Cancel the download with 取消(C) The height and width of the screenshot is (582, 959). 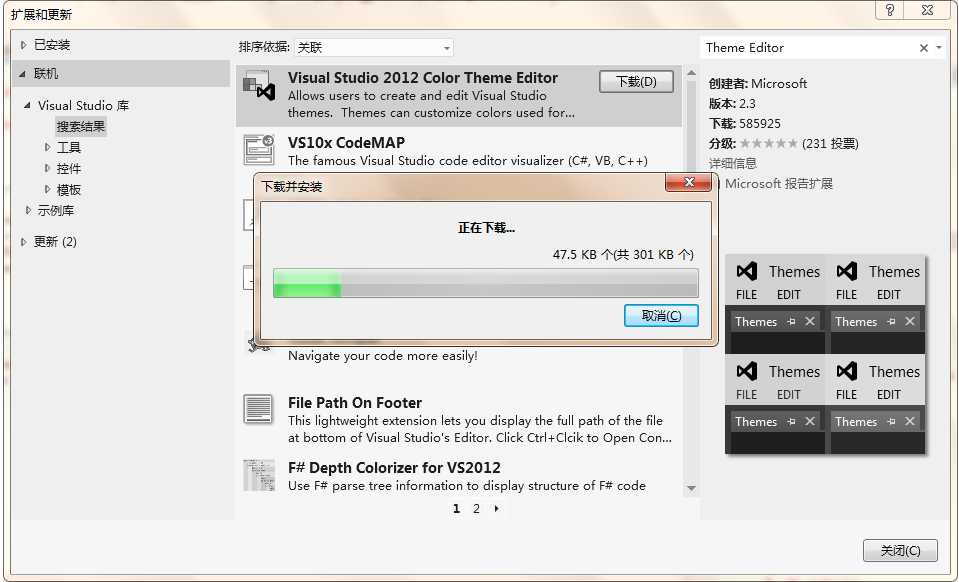tap(661, 315)
